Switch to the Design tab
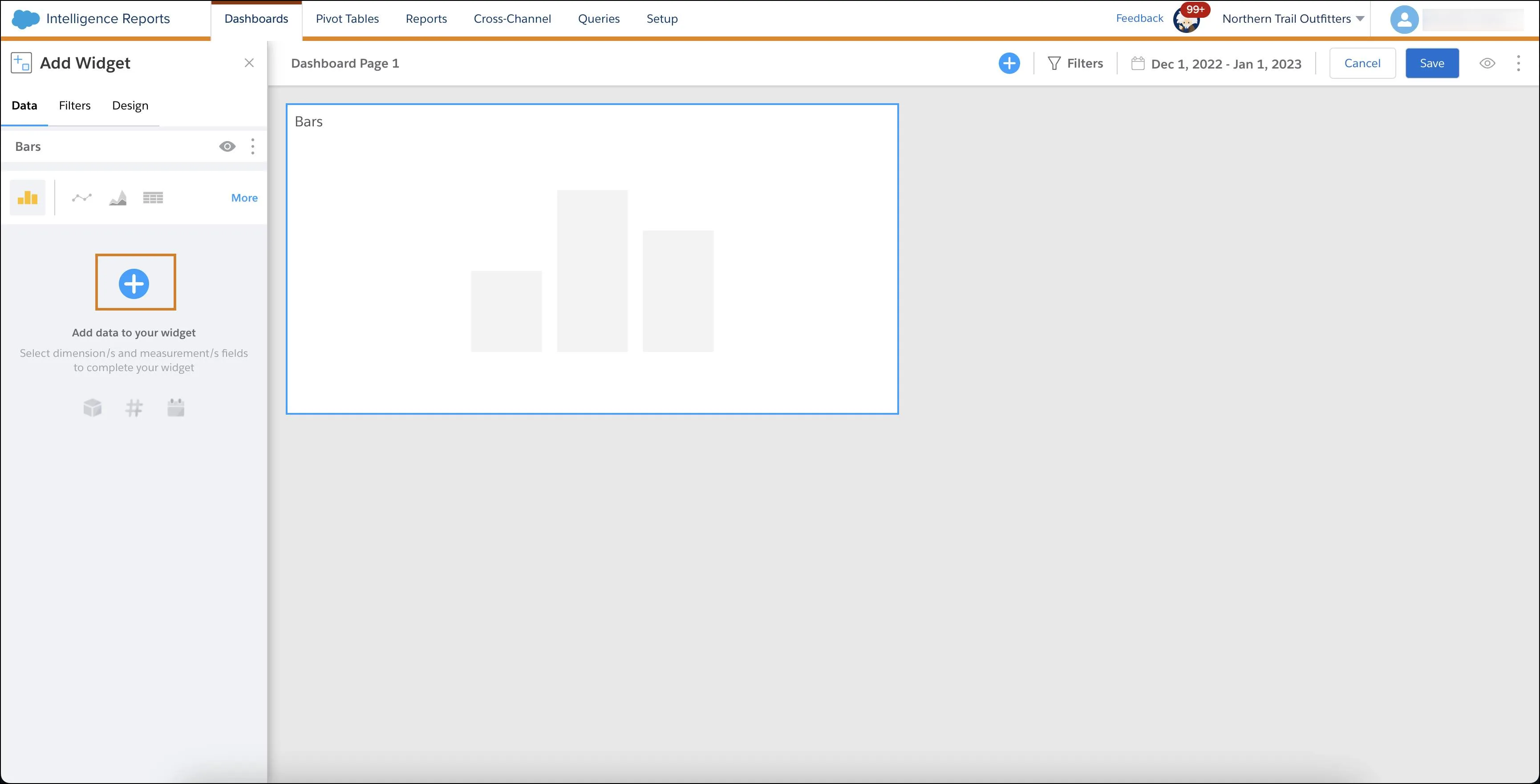This screenshot has height=784, width=1540. click(129, 105)
